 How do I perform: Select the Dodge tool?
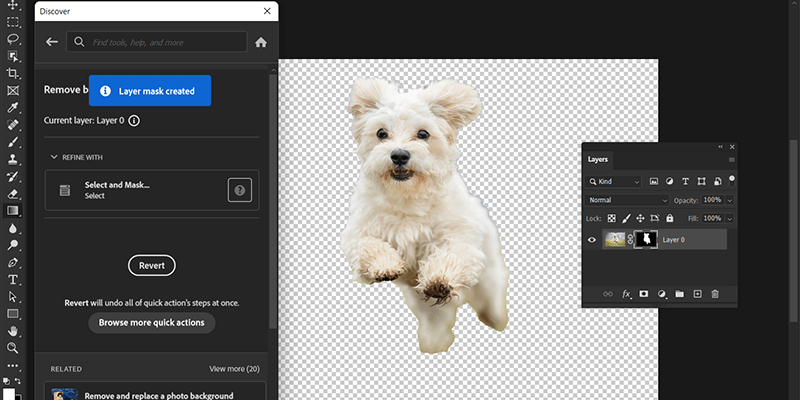click(13, 245)
